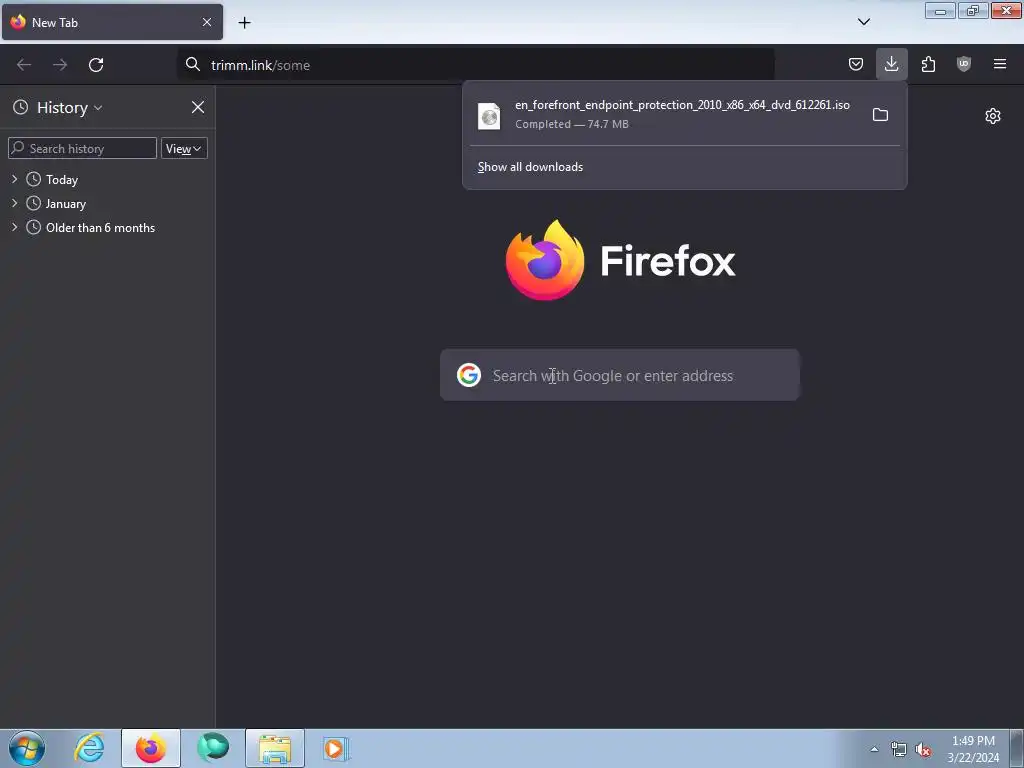This screenshot has width=1024, height=768.
Task: Open the Firefox application hamburger menu
Action: point(1000,64)
